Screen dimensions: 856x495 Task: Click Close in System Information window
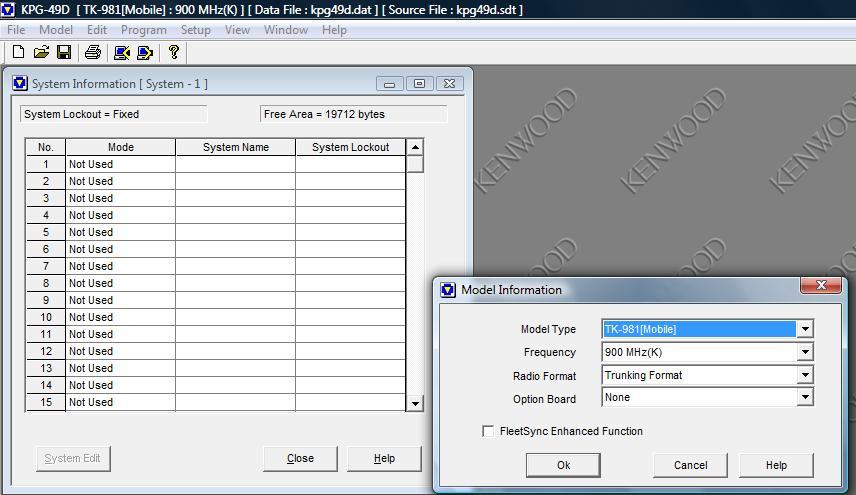300,458
